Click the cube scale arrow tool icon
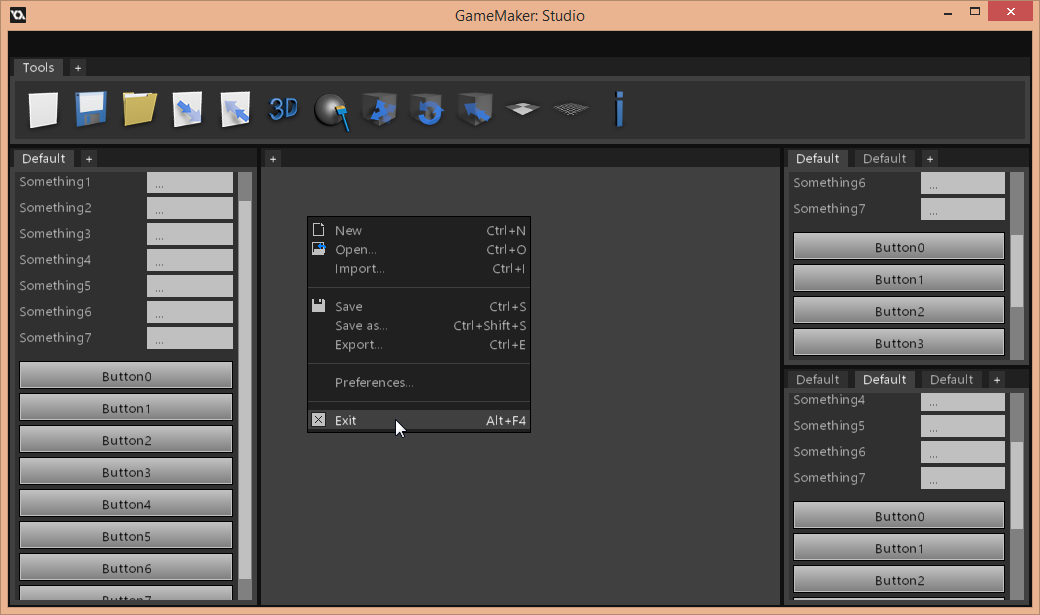This screenshot has height=615, width=1040. click(475, 109)
